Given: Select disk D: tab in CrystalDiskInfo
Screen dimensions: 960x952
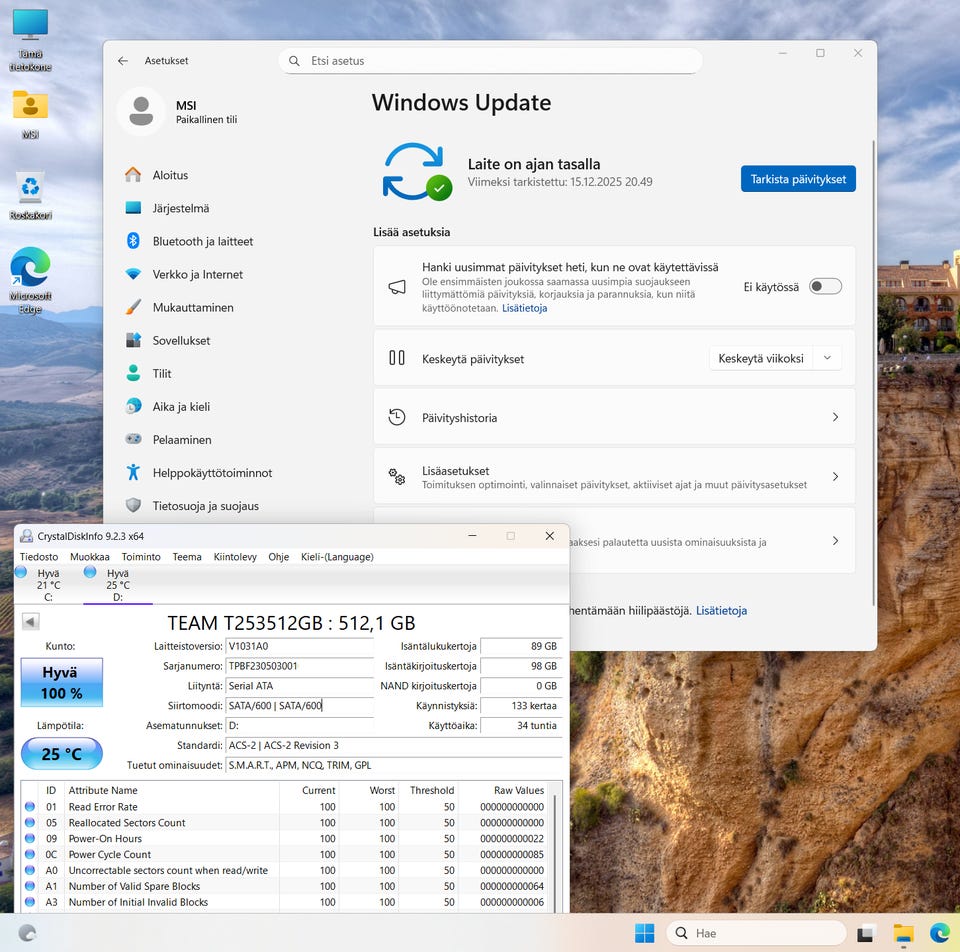Looking at the screenshot, I should pos(116,585).
